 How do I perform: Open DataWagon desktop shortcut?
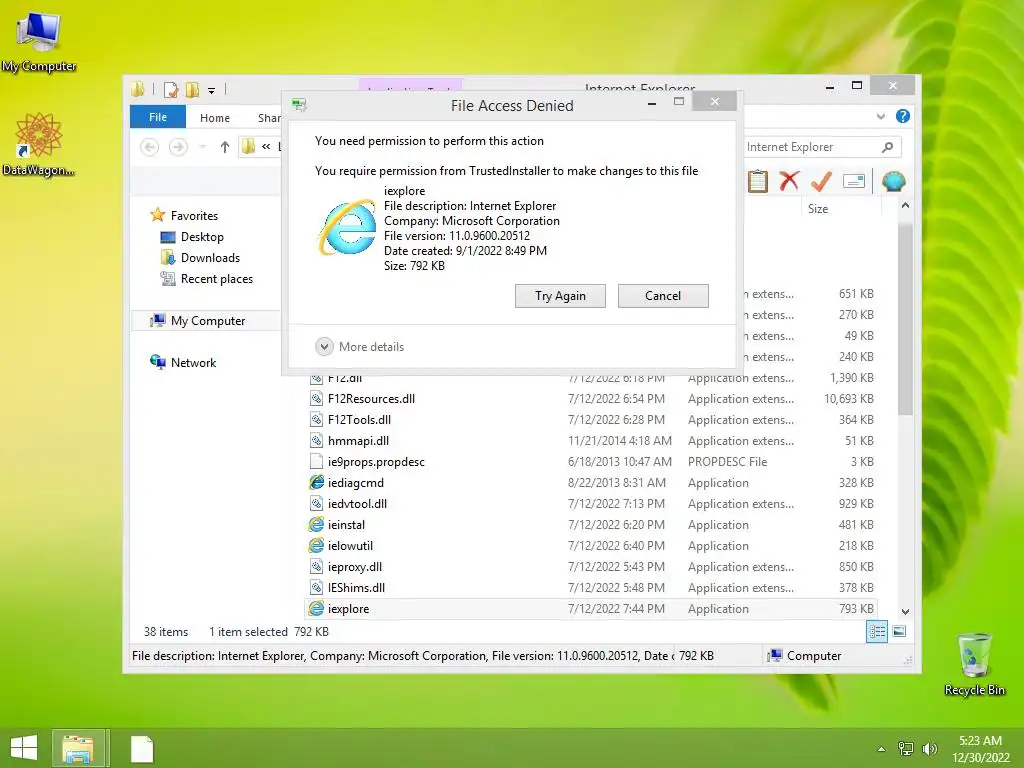[39, 144]
